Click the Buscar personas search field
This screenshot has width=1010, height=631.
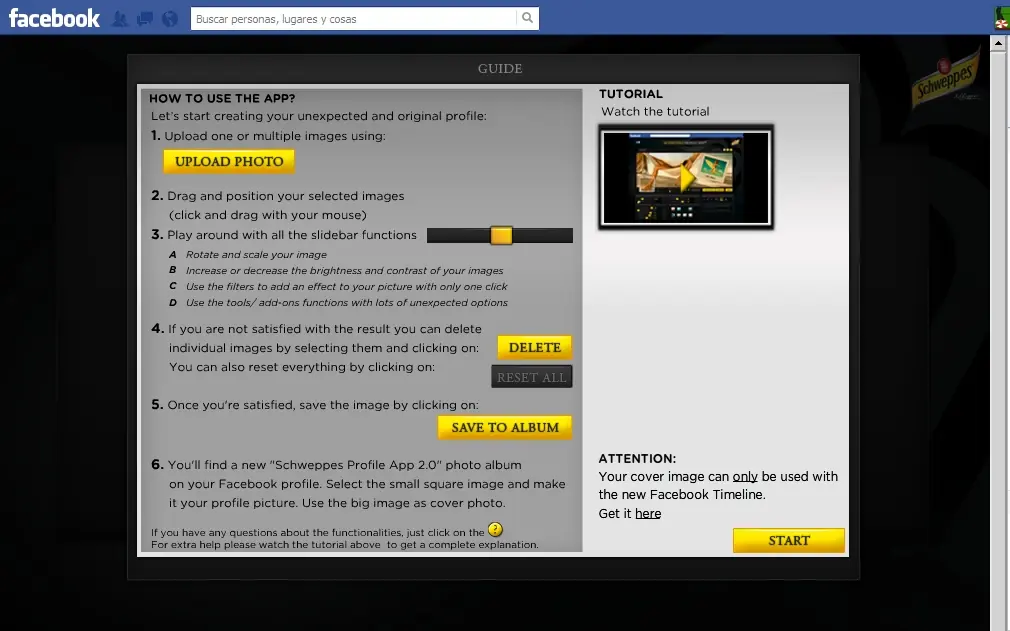pyautogui.click(x=354, y=19)
